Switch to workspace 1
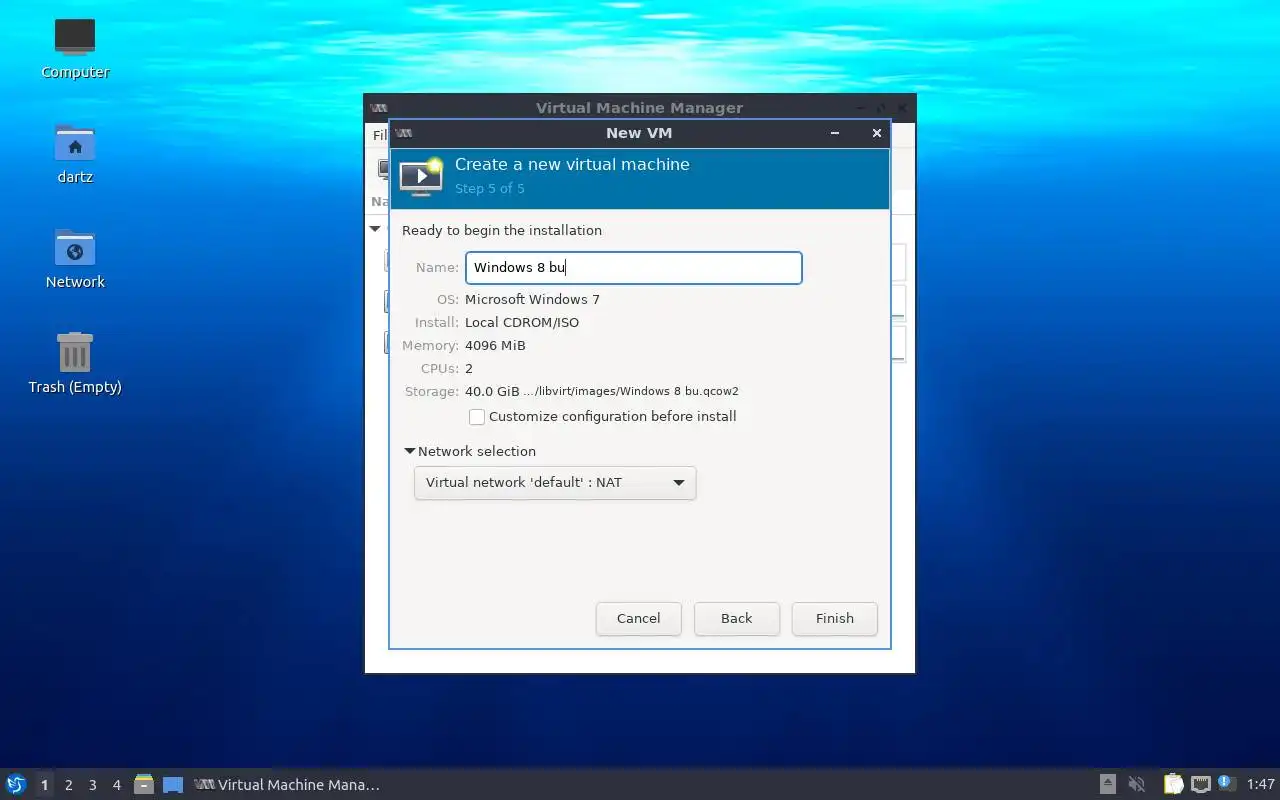The width and height of the screenshot is (1280, 800). 44,785
